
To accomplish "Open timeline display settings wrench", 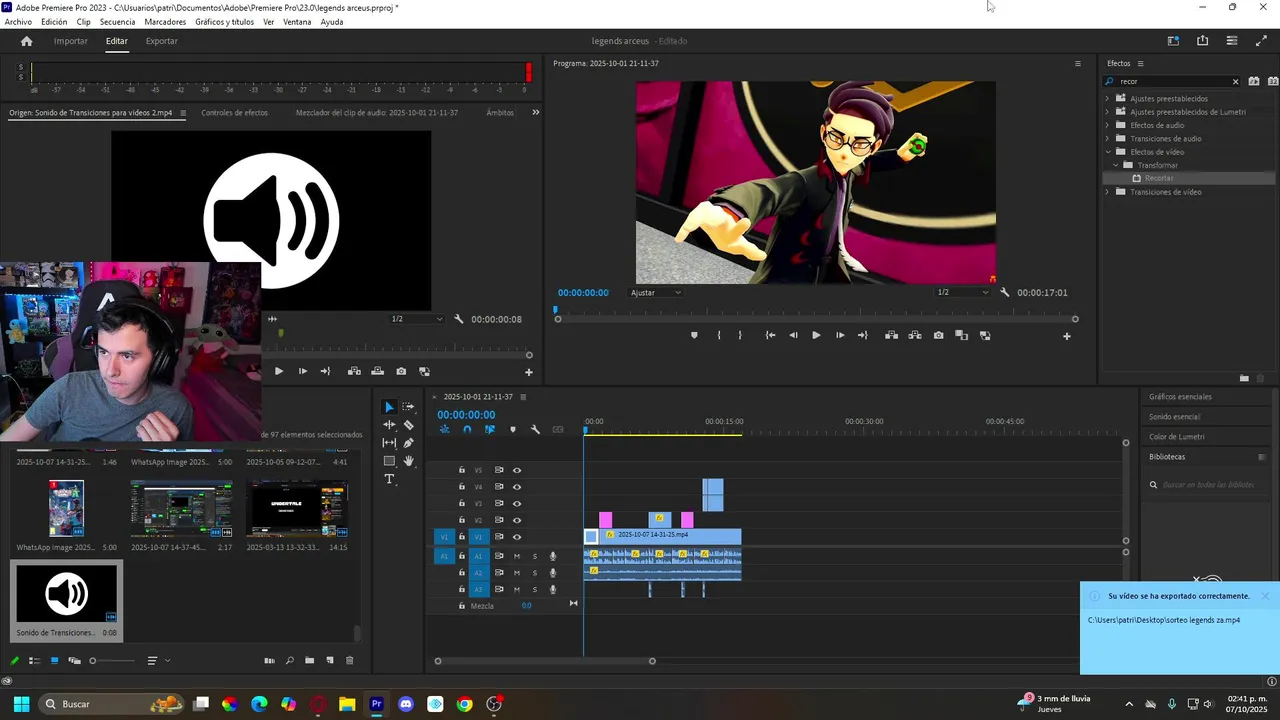I will pos(535,429).
